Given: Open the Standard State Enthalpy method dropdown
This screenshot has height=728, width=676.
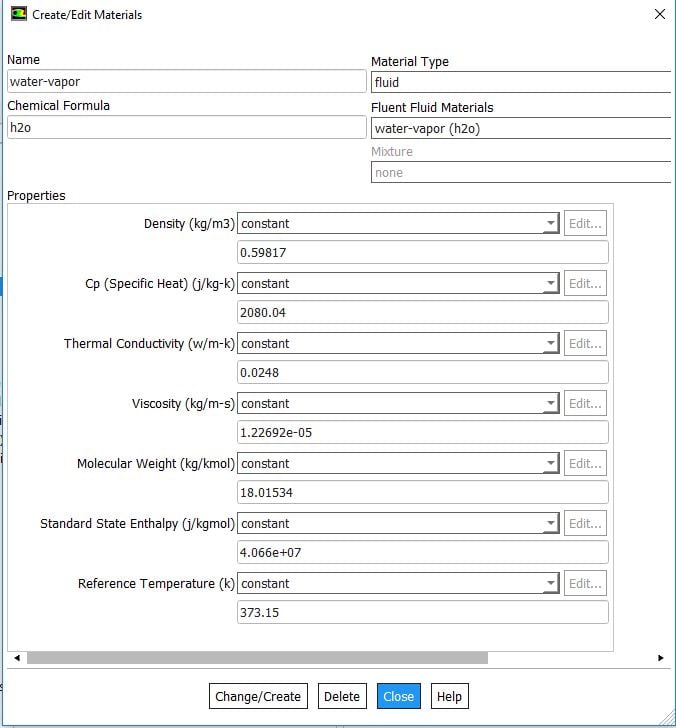Looking at the screenshot, I should click(398, 523).
